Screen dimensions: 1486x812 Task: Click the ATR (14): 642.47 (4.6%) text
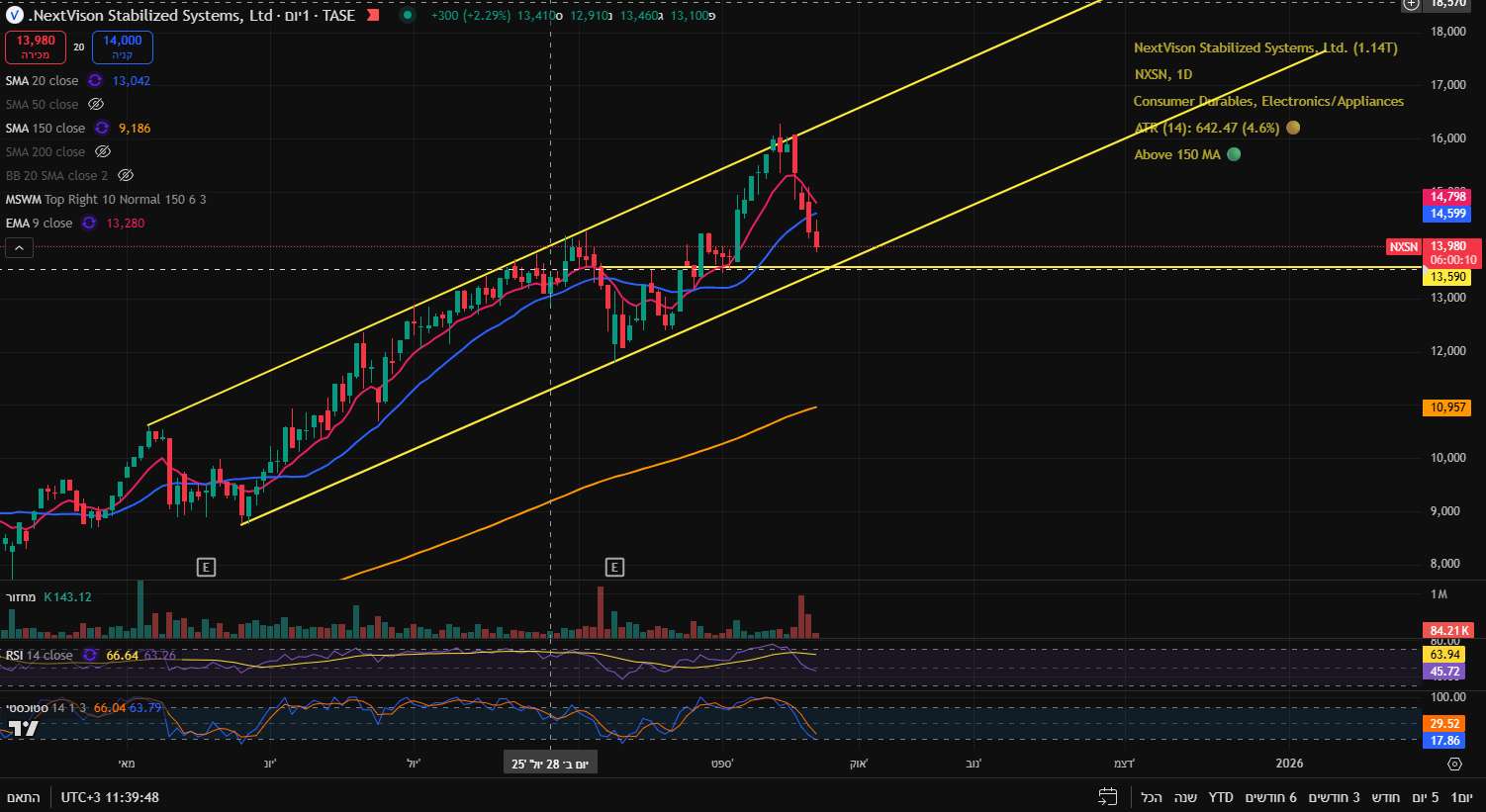[x=1207, y=128]
